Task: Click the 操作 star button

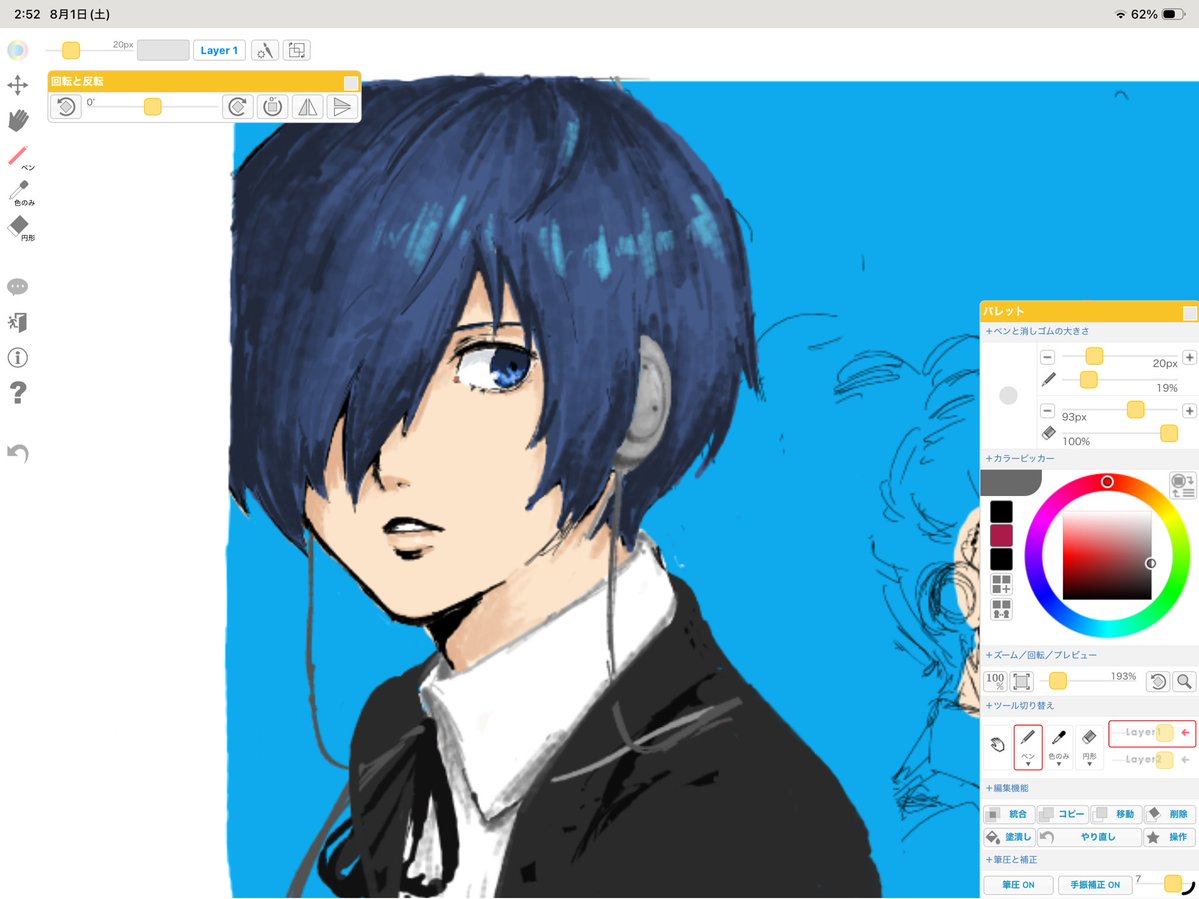Action: (1169, 837)
